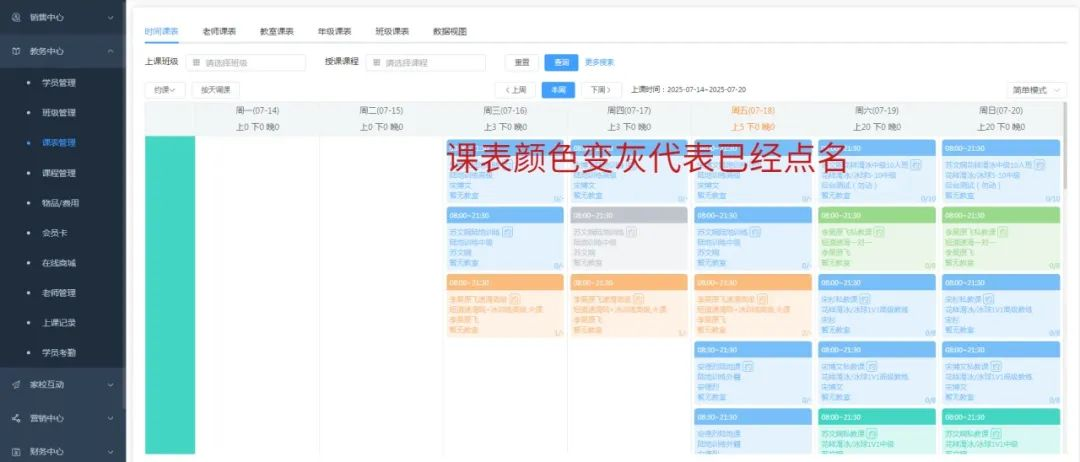Click copy icon on Wednesday's orange course card
This screenshot has width=1080, height=462.
coord(515,298)
